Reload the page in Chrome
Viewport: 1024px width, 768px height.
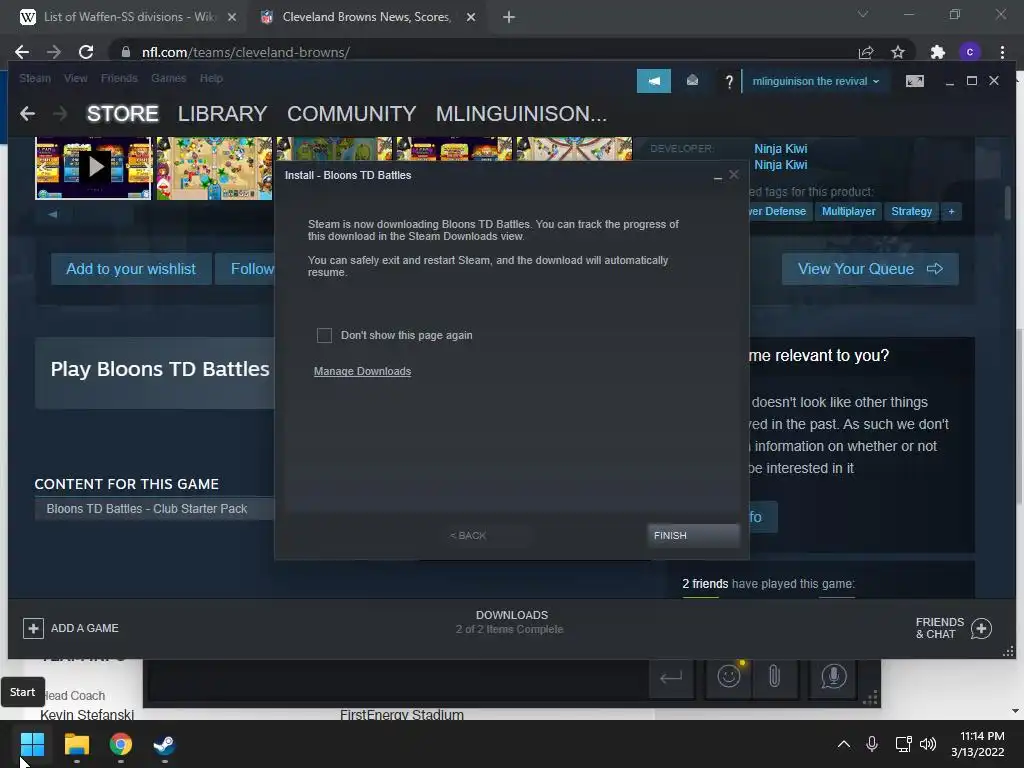86,52
